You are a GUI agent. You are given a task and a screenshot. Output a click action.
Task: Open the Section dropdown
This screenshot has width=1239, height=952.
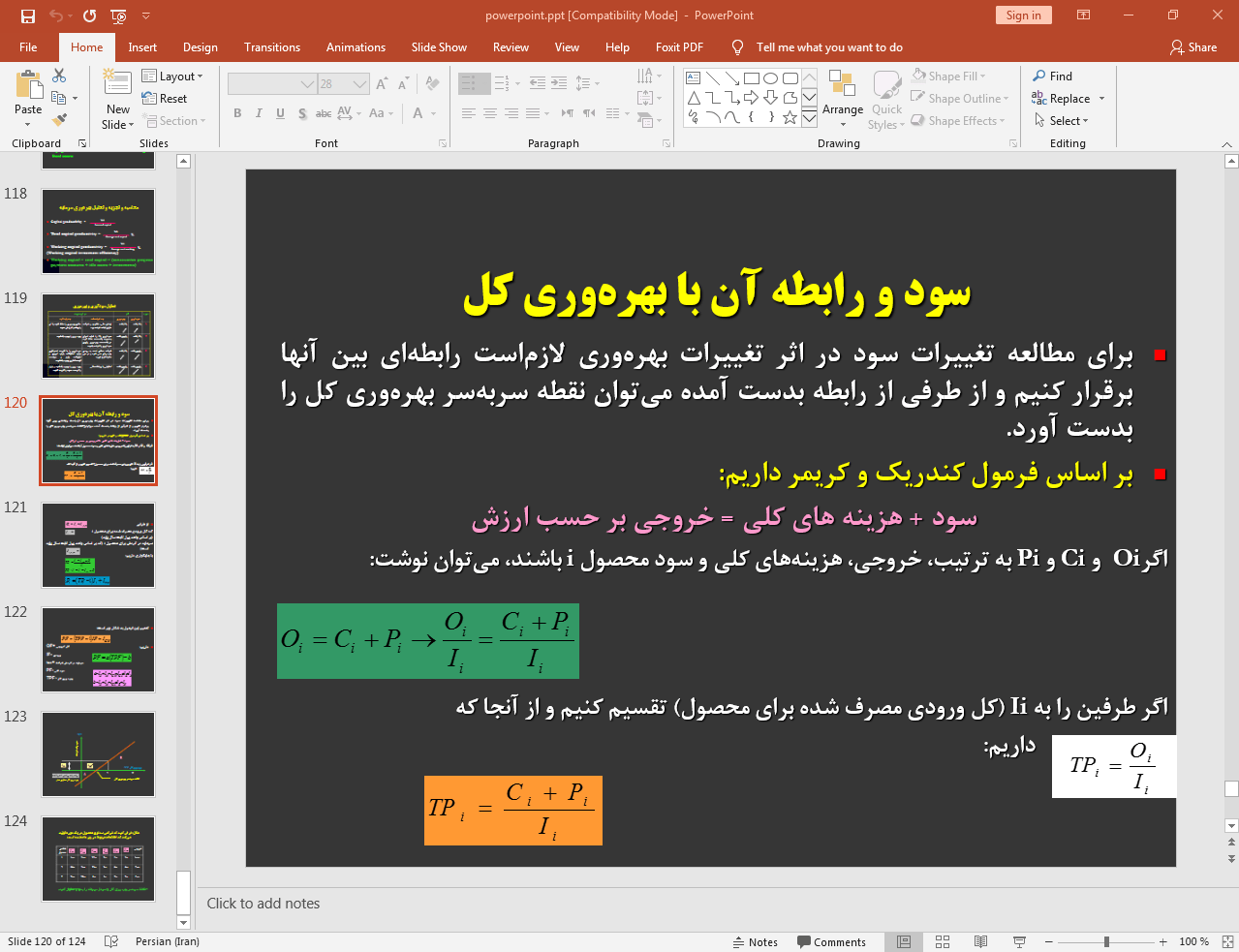175,121
